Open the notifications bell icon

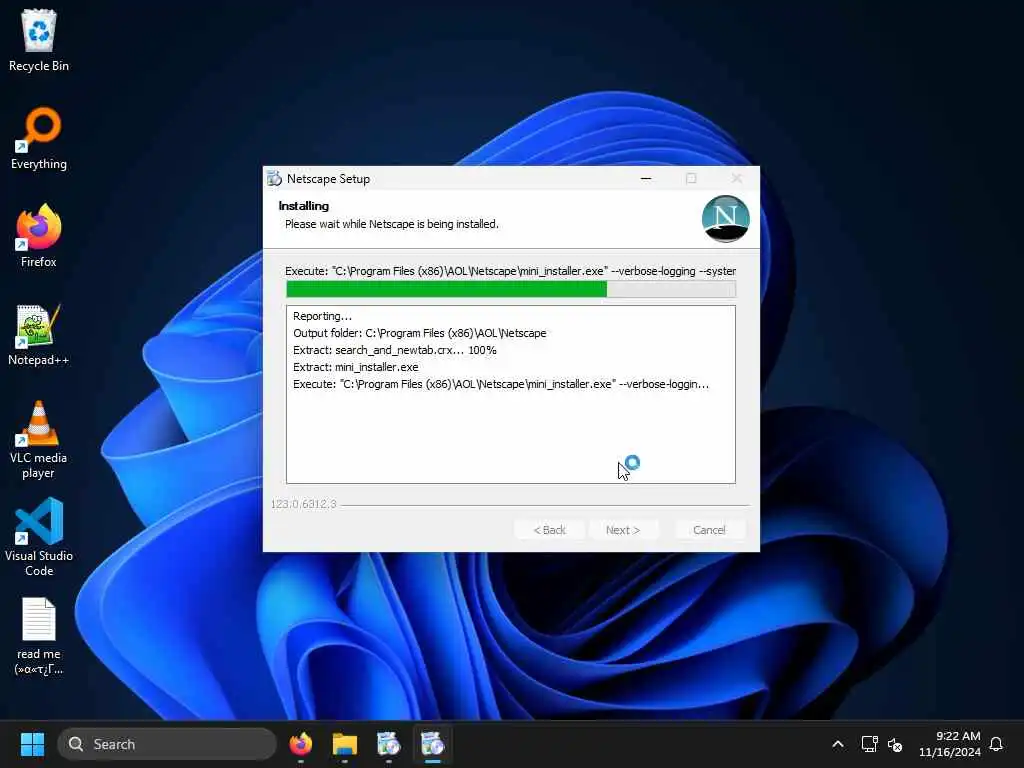click(x=997, y=744)
